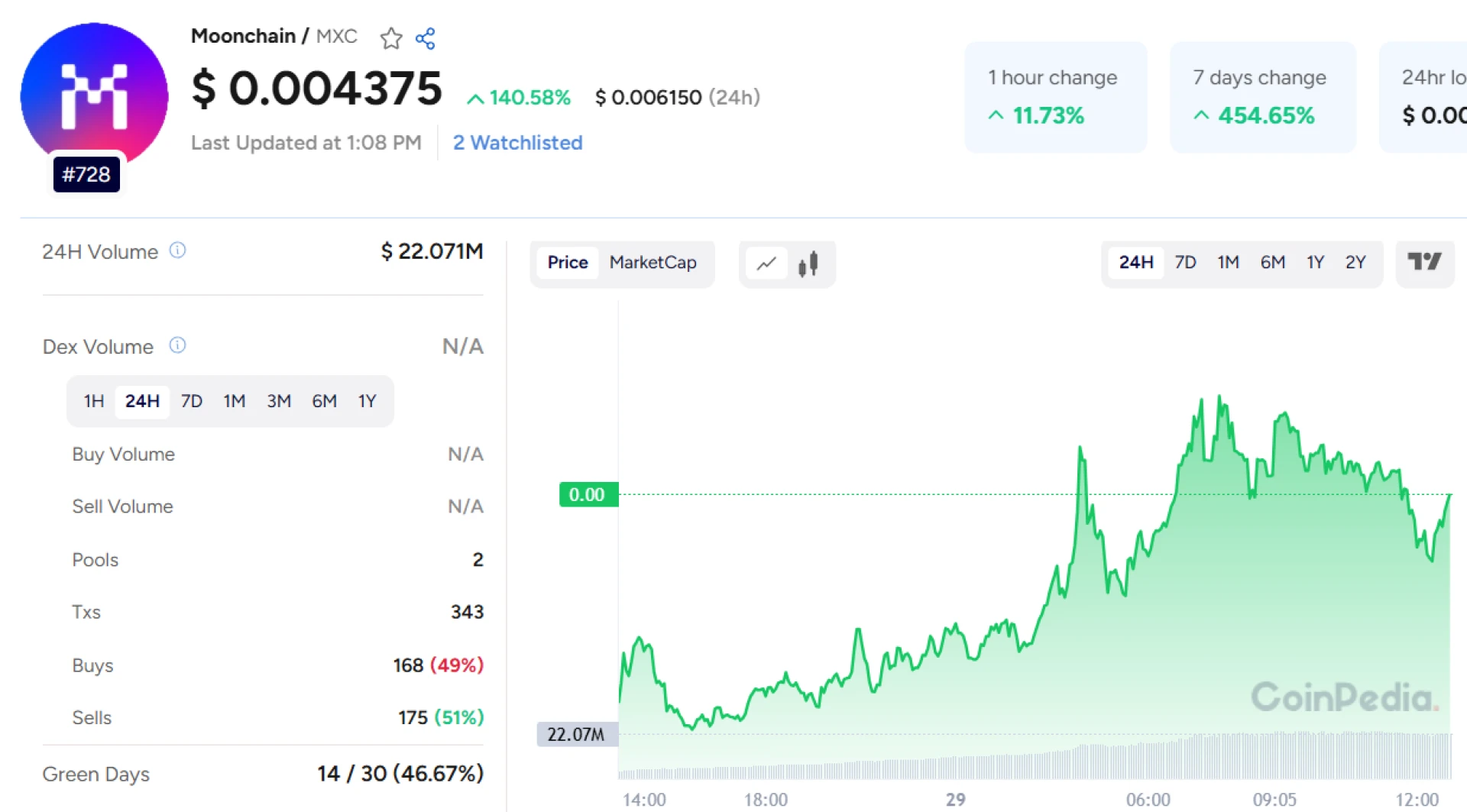Click the 7 days change panel

coord(1262,97)
